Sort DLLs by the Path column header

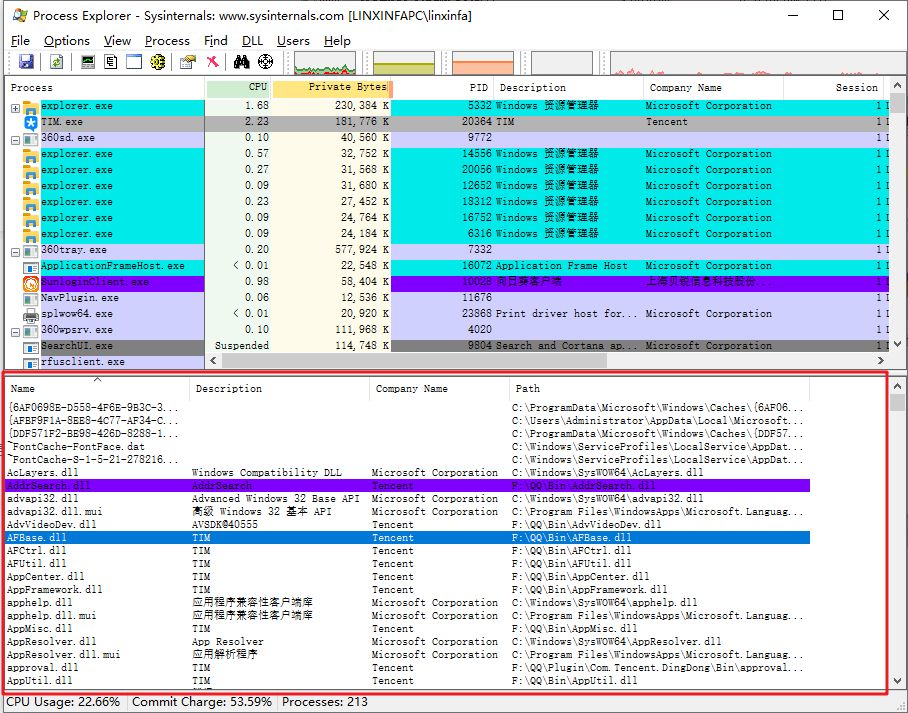(x=527, y=389)
